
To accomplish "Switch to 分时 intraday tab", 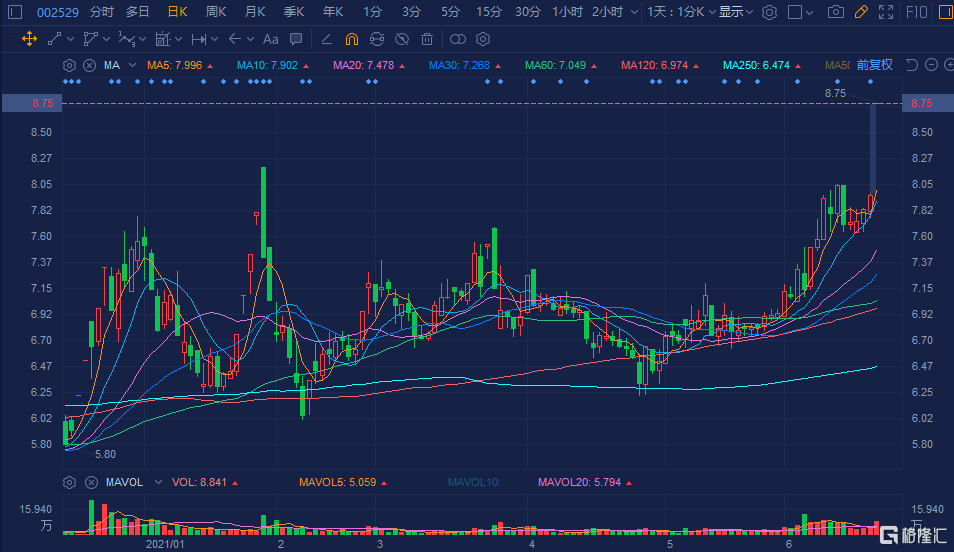I will tap(101, 12).
